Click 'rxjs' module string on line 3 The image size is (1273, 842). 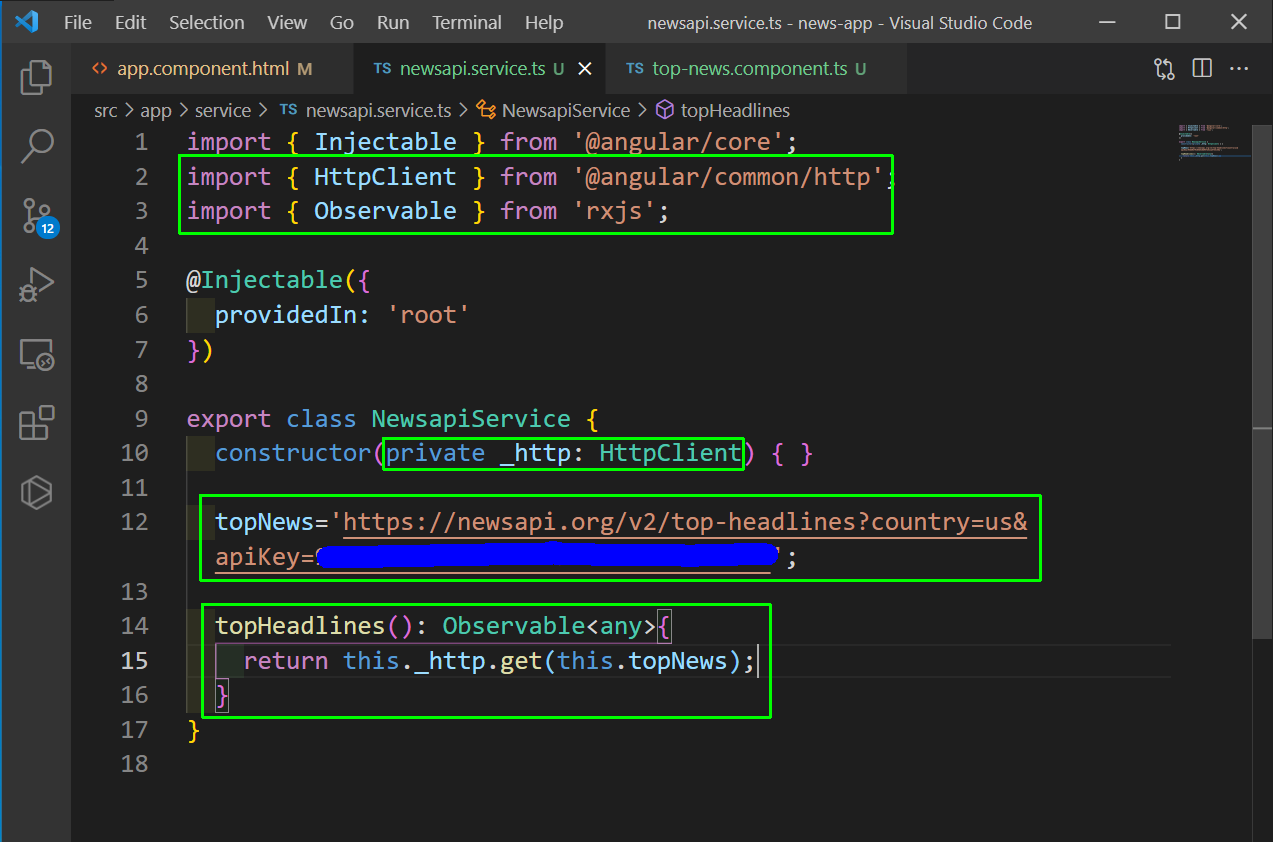coord(615,211)
